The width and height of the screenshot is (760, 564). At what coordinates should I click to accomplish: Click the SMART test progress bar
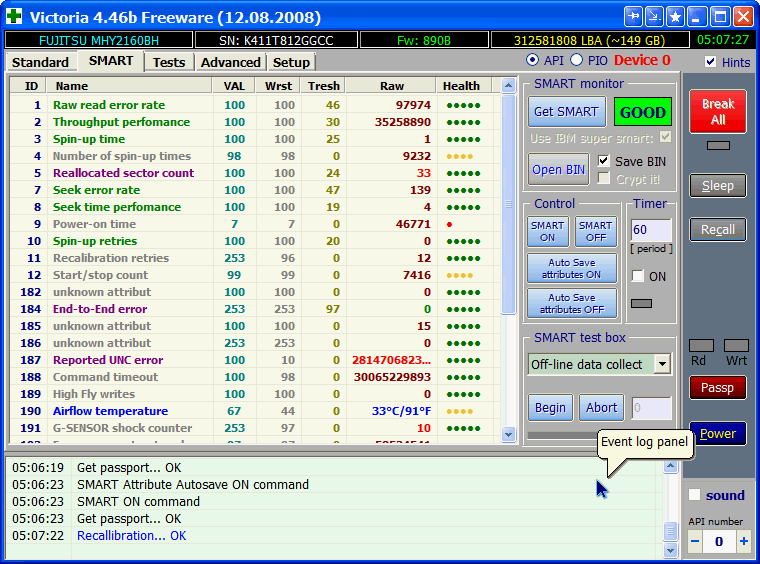tap(565, 436)
